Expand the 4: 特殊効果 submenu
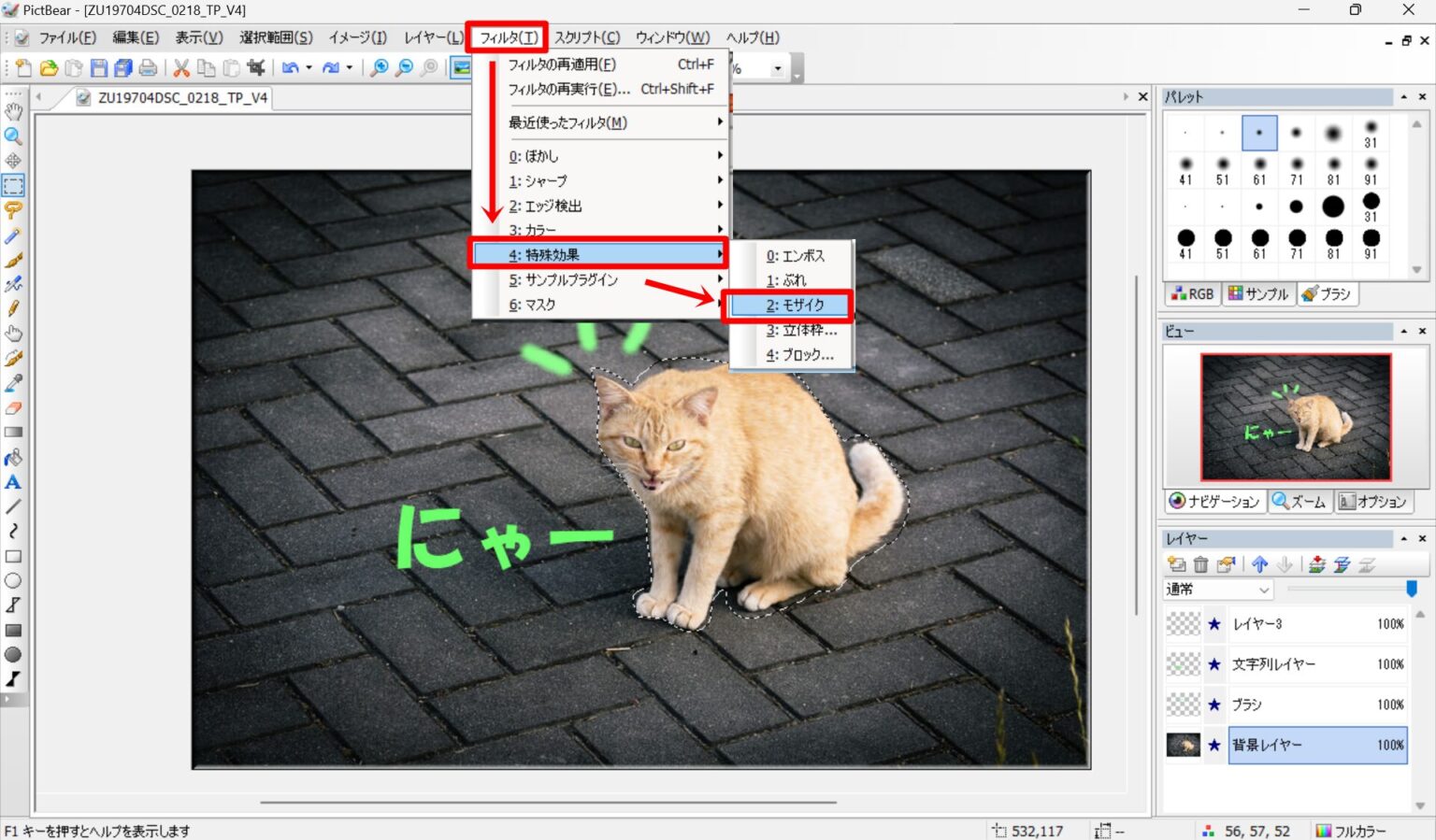Image resolution: width=1436 pixels, height=840 pixels. pyautogui.click(x=598, y=254)
